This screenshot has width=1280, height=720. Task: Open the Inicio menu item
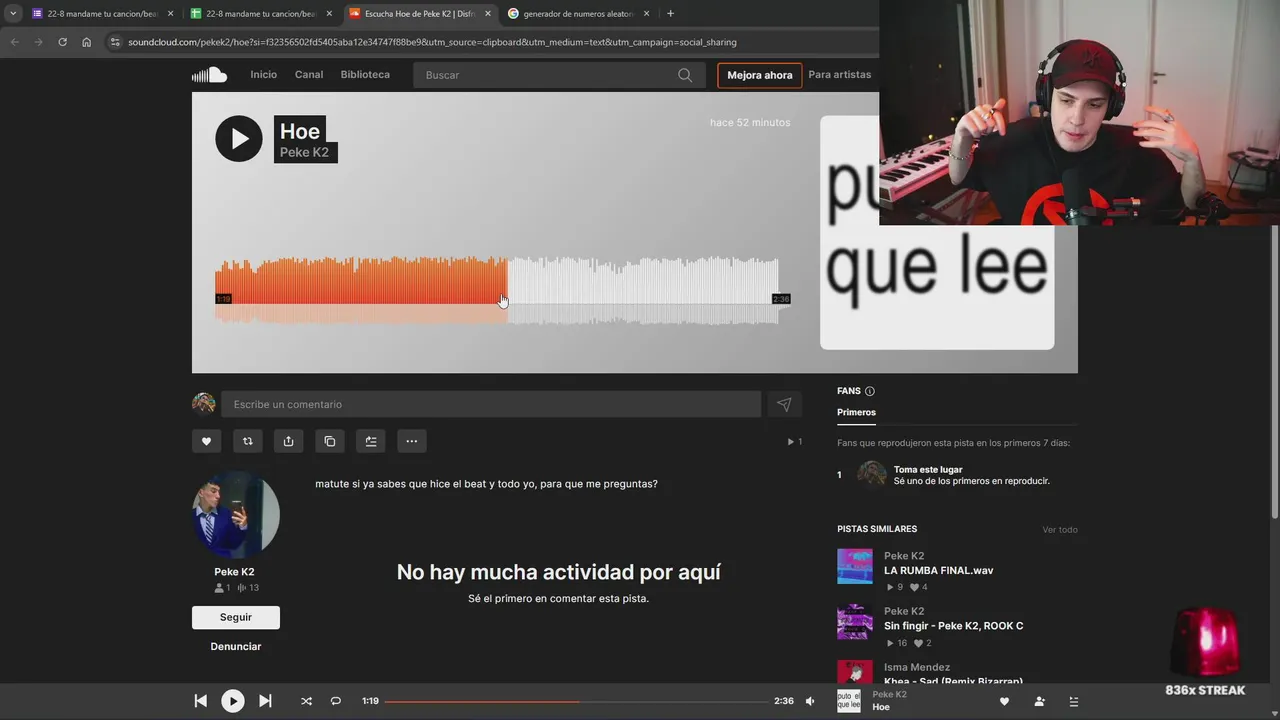pos(263,75)
